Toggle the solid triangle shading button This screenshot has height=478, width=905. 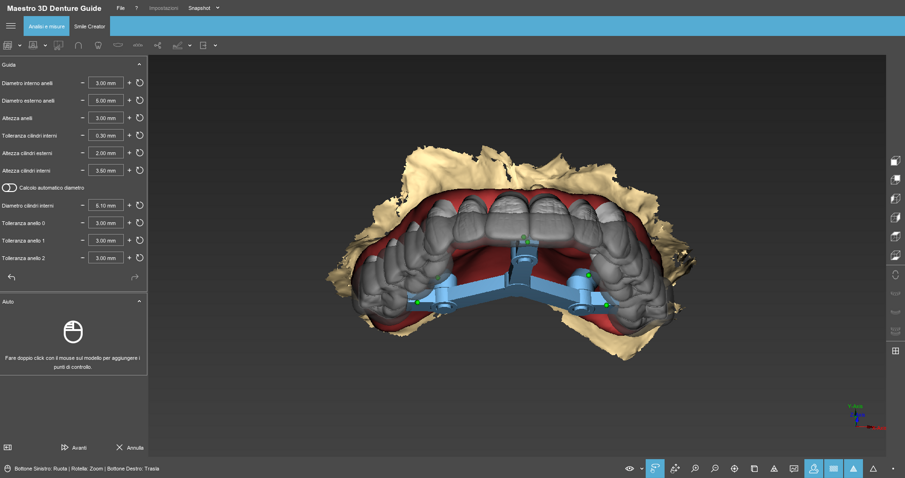point(853,468)
